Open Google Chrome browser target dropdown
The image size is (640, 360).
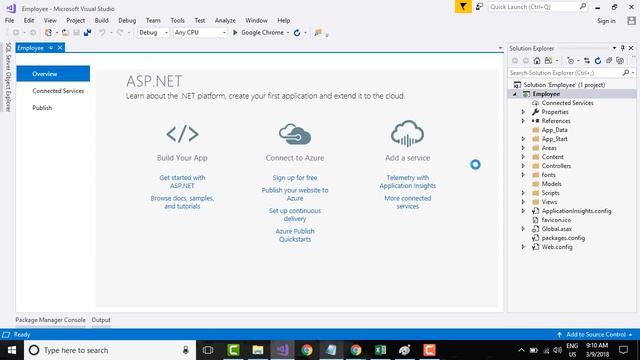click(x=288, y=33)
